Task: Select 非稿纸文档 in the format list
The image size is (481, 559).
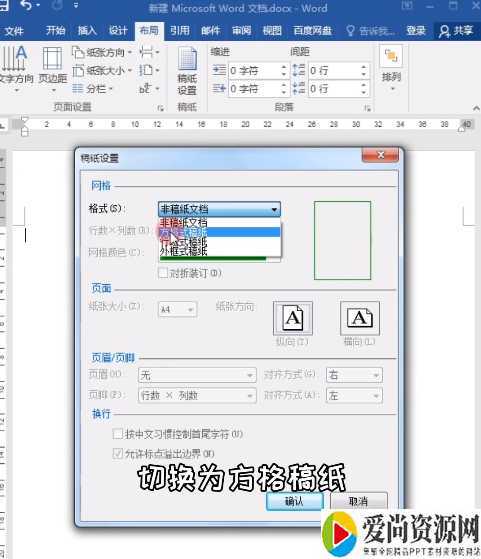Action: [x=220, y=222]
